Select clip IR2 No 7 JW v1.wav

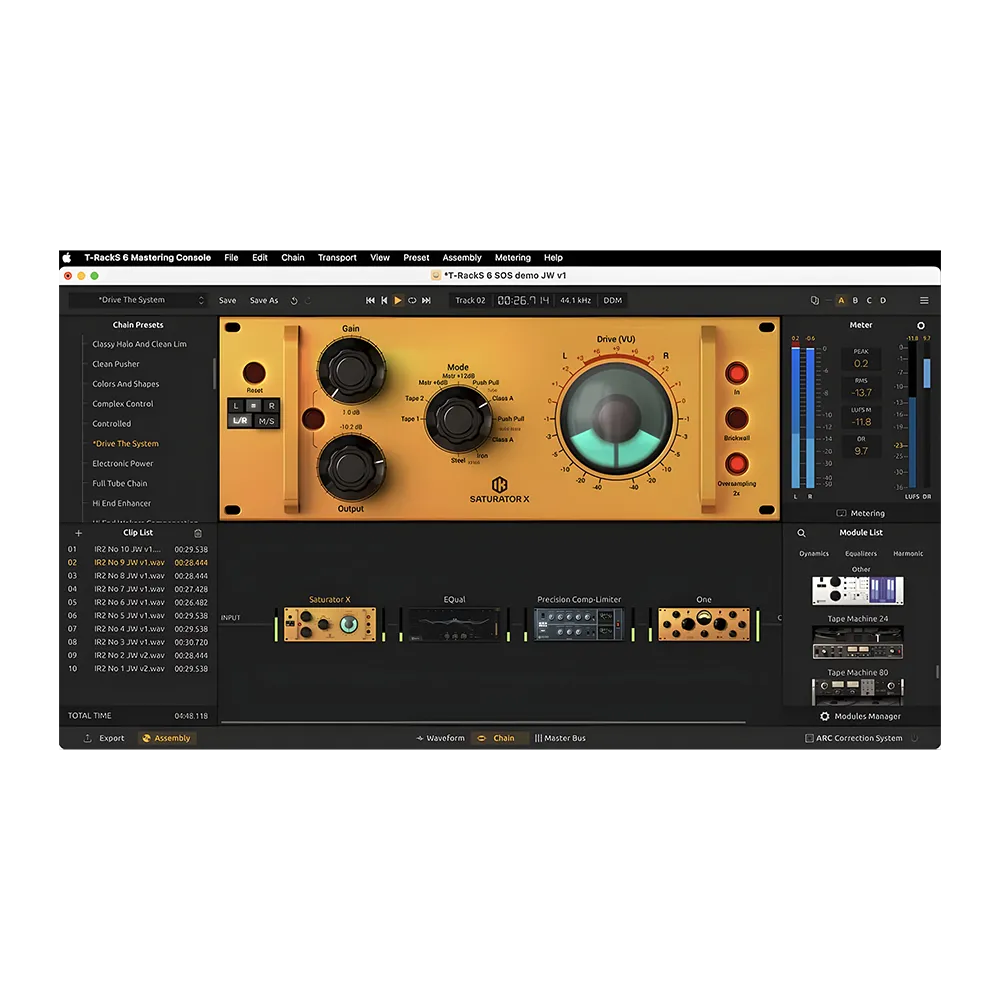138,589
